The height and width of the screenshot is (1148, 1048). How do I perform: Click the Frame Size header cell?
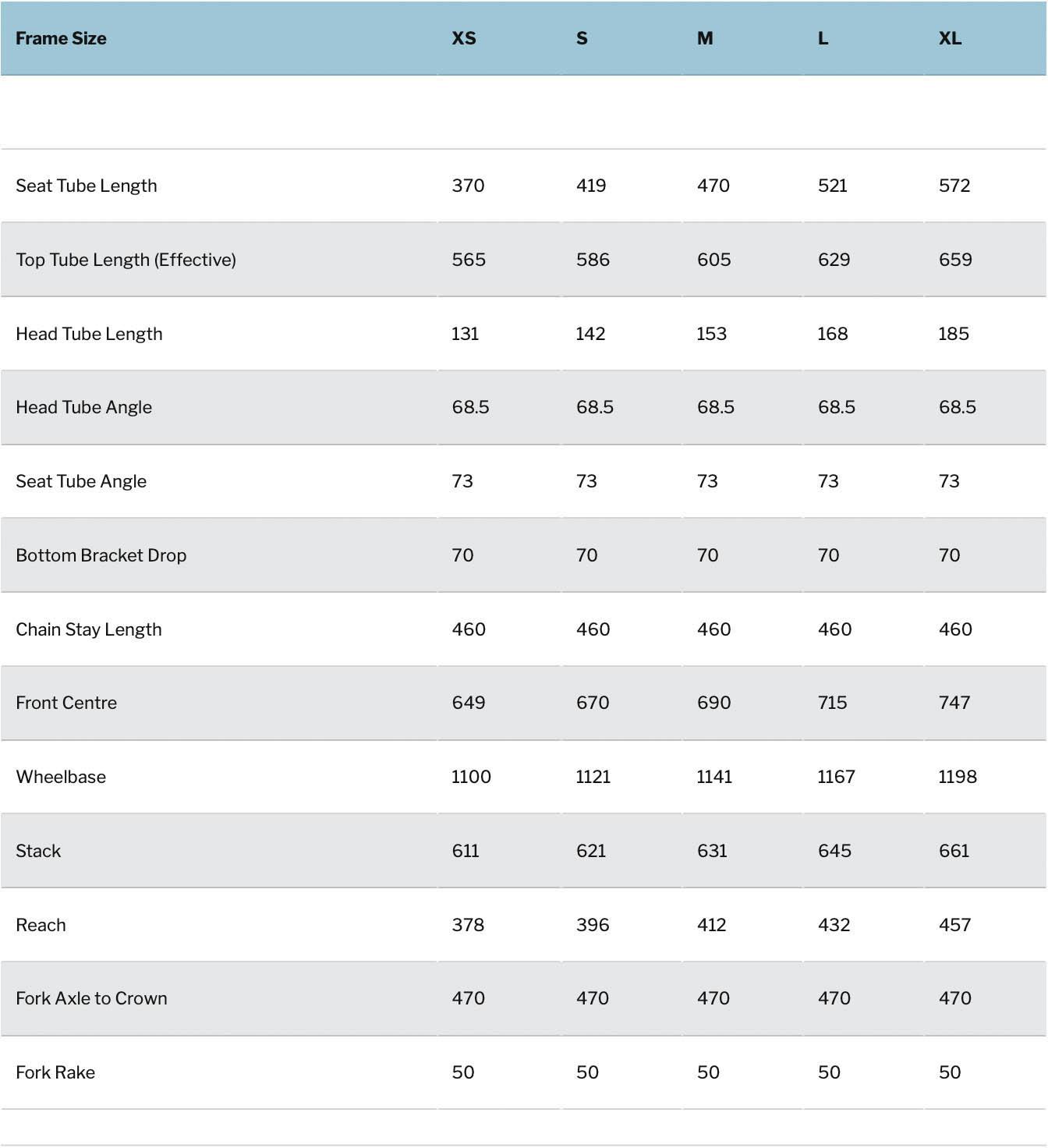tap(61, 38)
